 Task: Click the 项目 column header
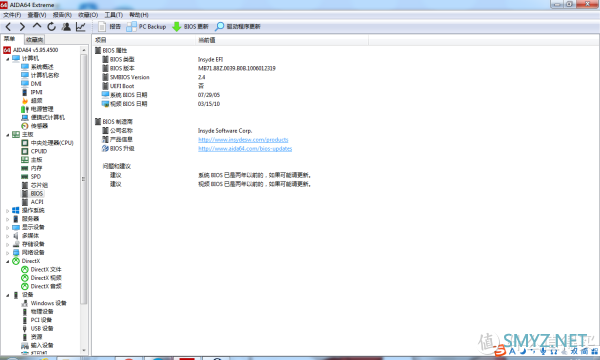click(x=143, y=40)
